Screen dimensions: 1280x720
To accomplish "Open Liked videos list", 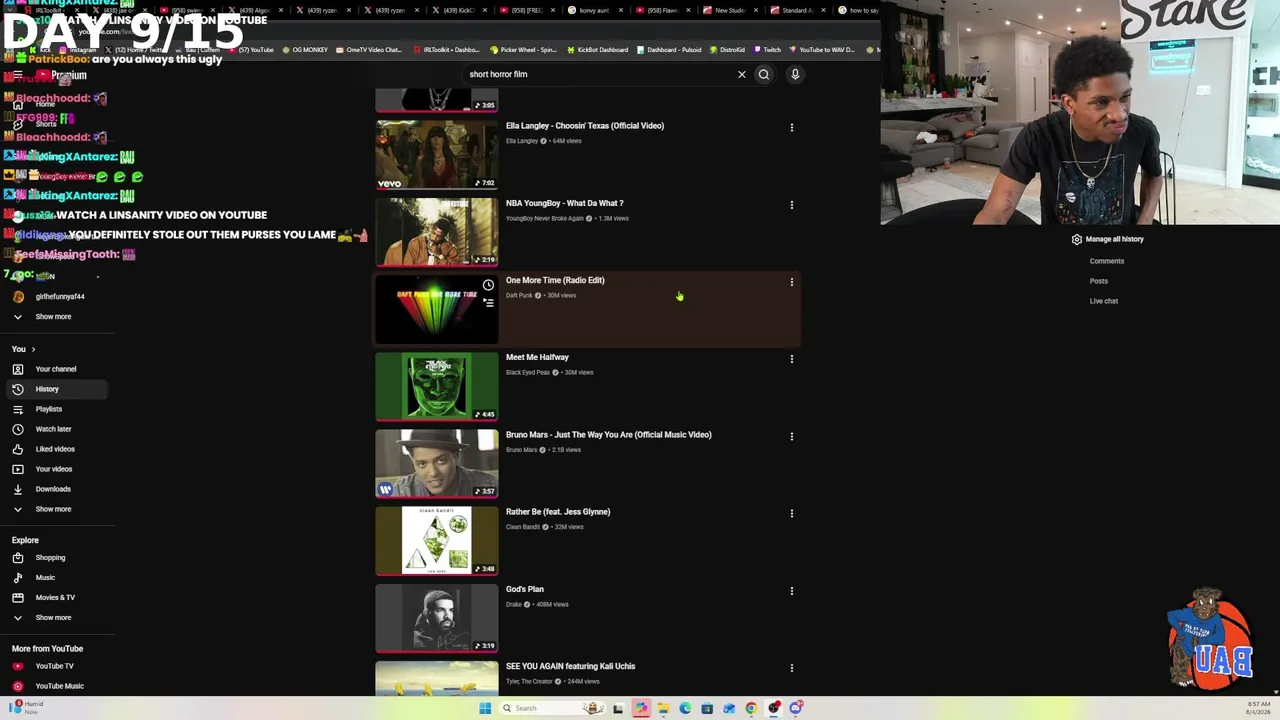I will 55,449.
